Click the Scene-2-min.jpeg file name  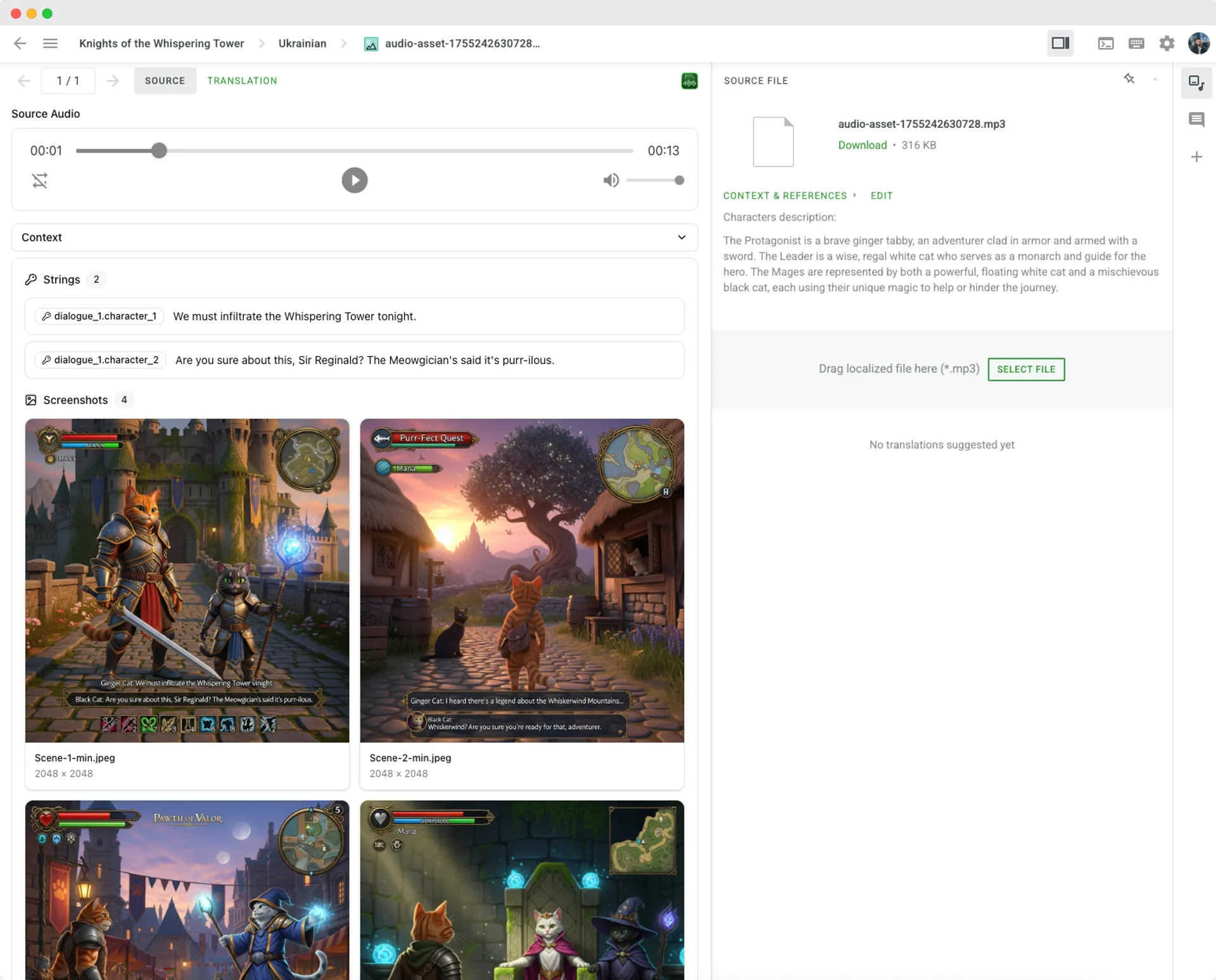(x=410, y=758)
